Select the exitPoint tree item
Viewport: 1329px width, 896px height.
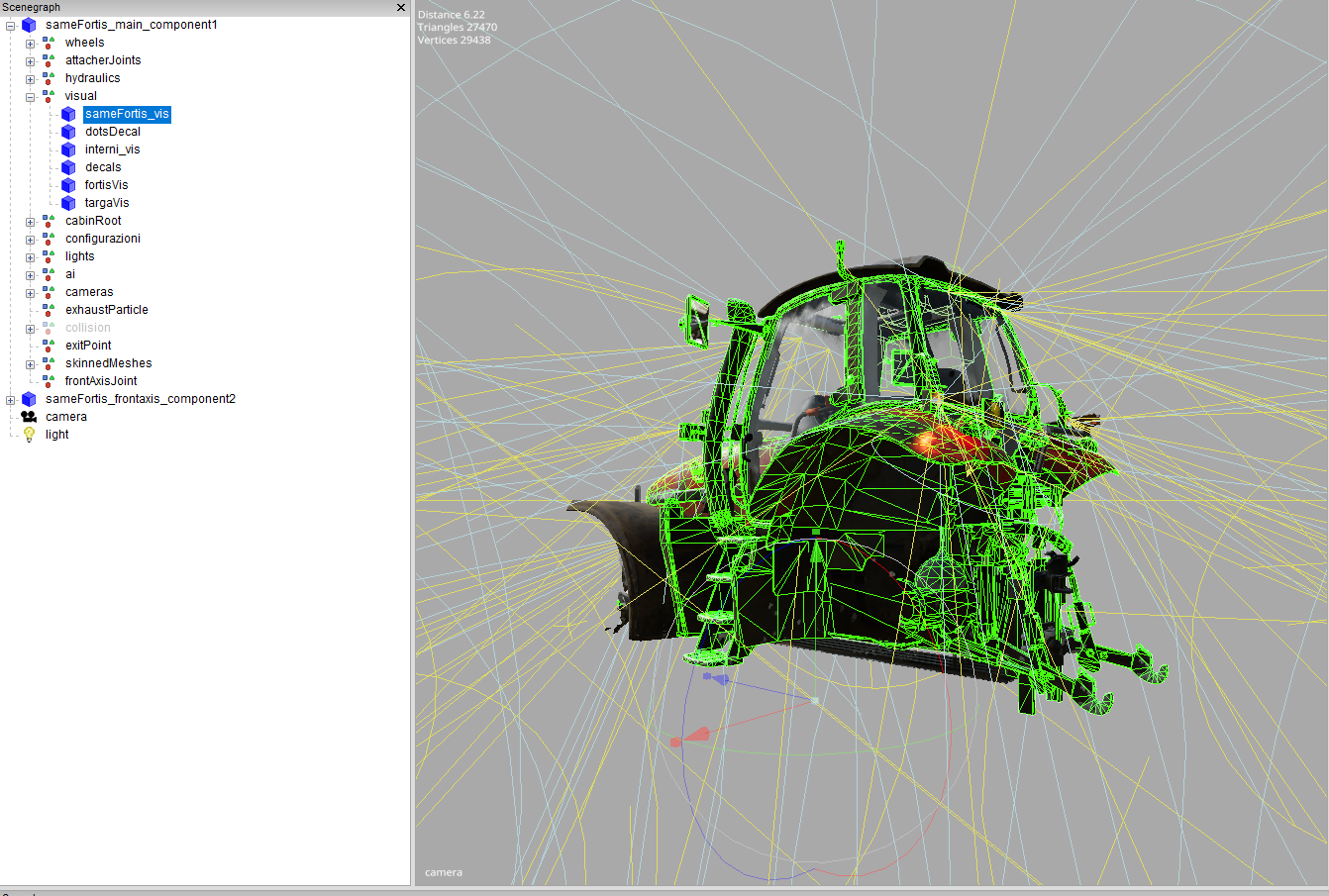click(x=88, y=346)
